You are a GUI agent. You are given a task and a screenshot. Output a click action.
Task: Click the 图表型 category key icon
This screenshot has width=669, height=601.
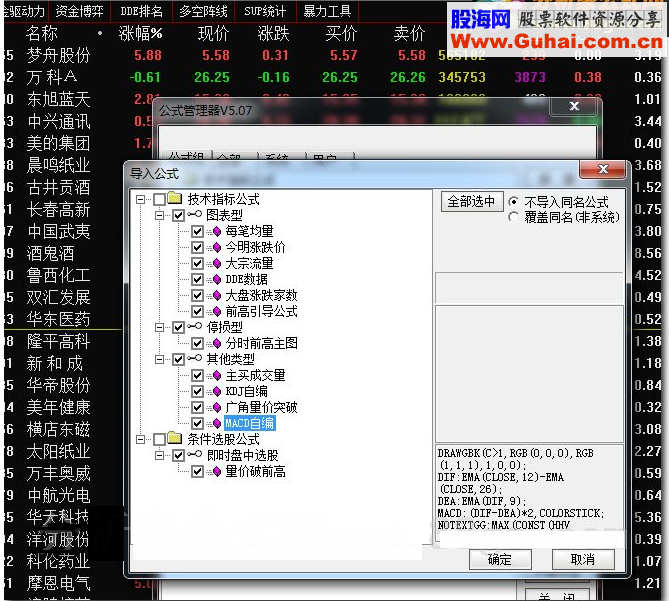[195, 215]
